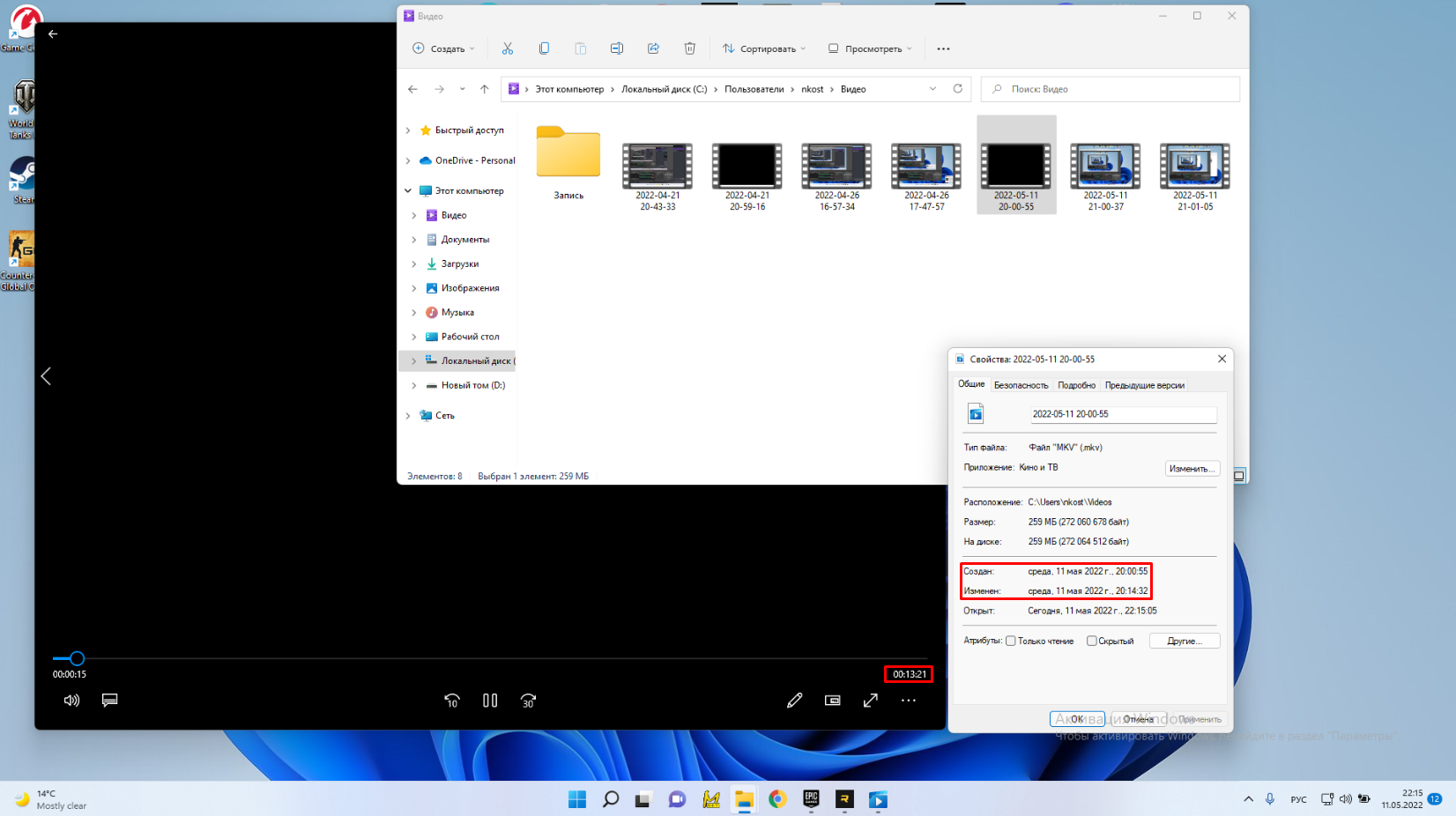Open the View dropdown menu
The image size is (1456, 816).
870,48
